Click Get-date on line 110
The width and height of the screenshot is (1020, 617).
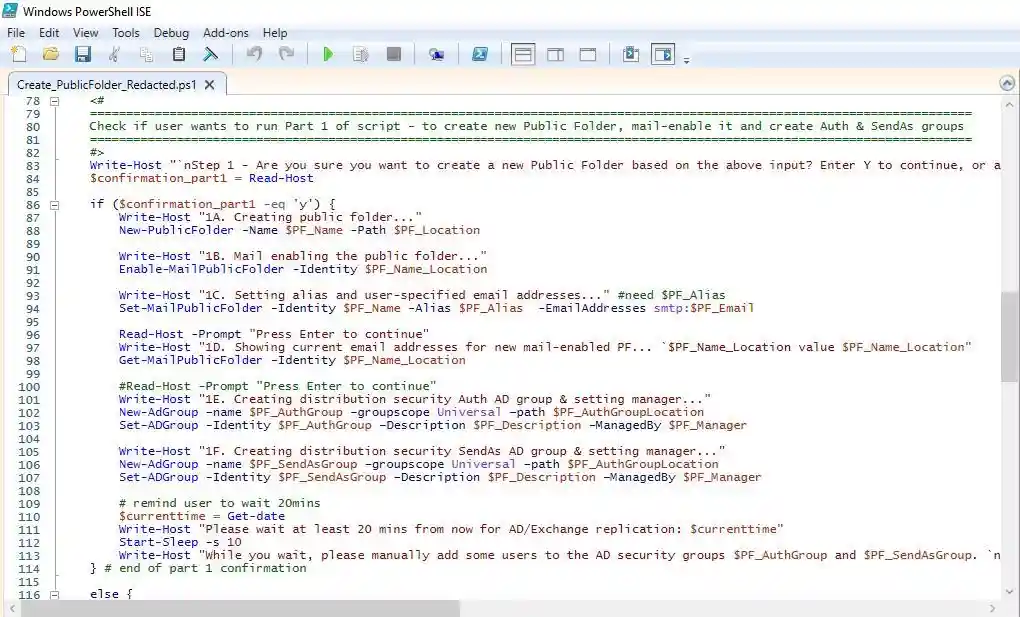[256, 516]
